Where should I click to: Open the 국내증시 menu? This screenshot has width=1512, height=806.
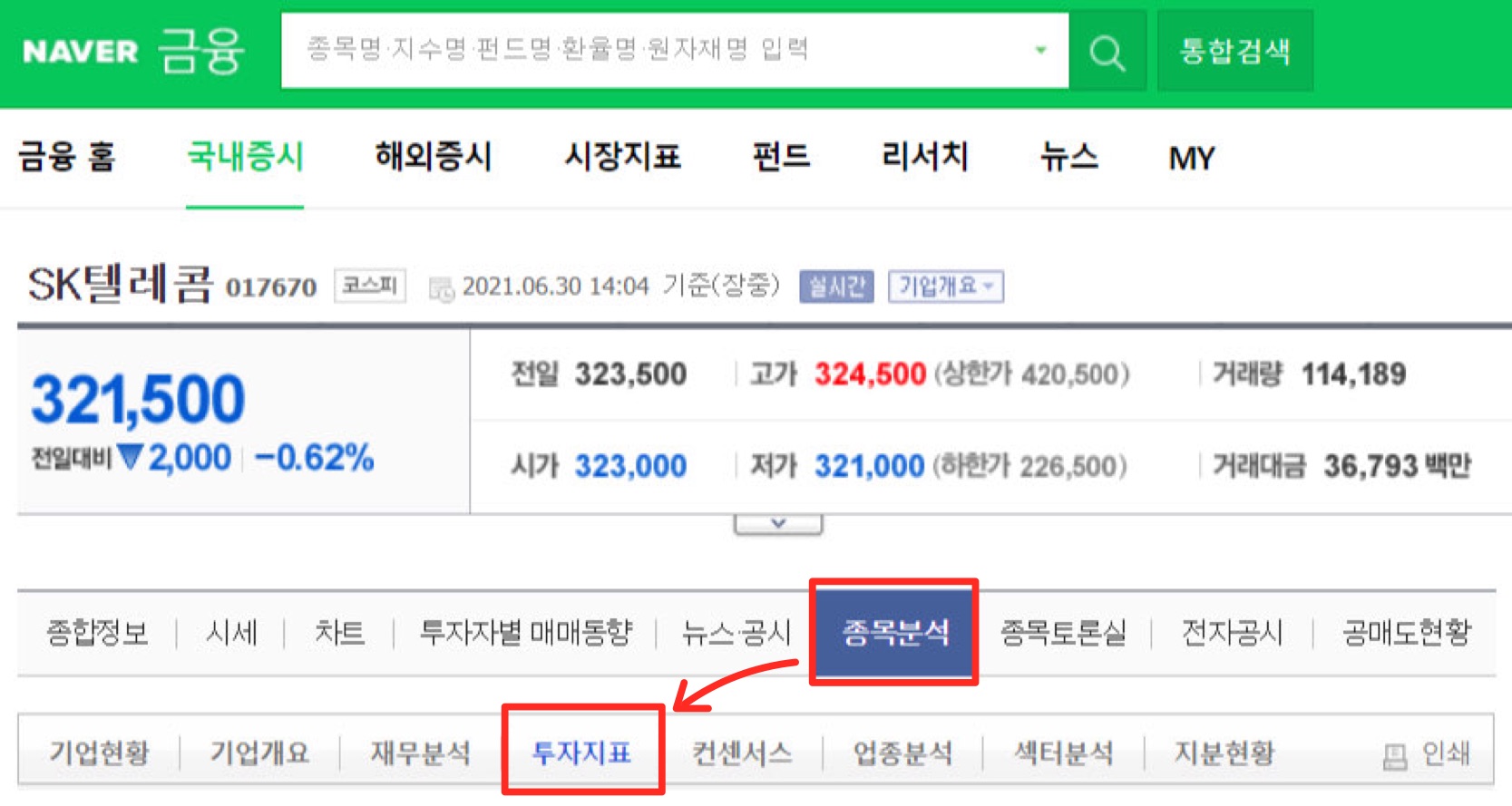245,157
